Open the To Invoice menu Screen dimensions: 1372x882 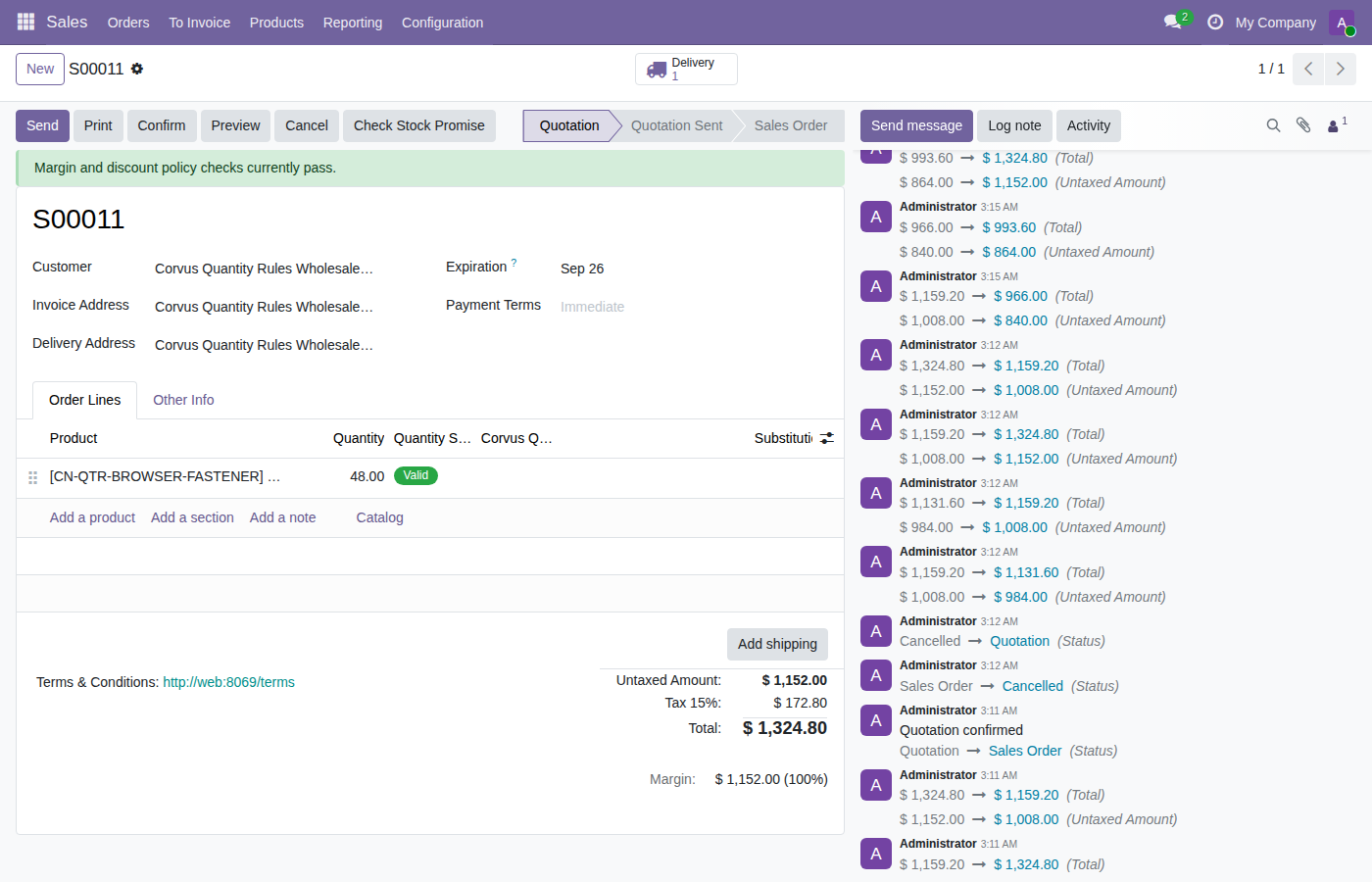point(199,23)
